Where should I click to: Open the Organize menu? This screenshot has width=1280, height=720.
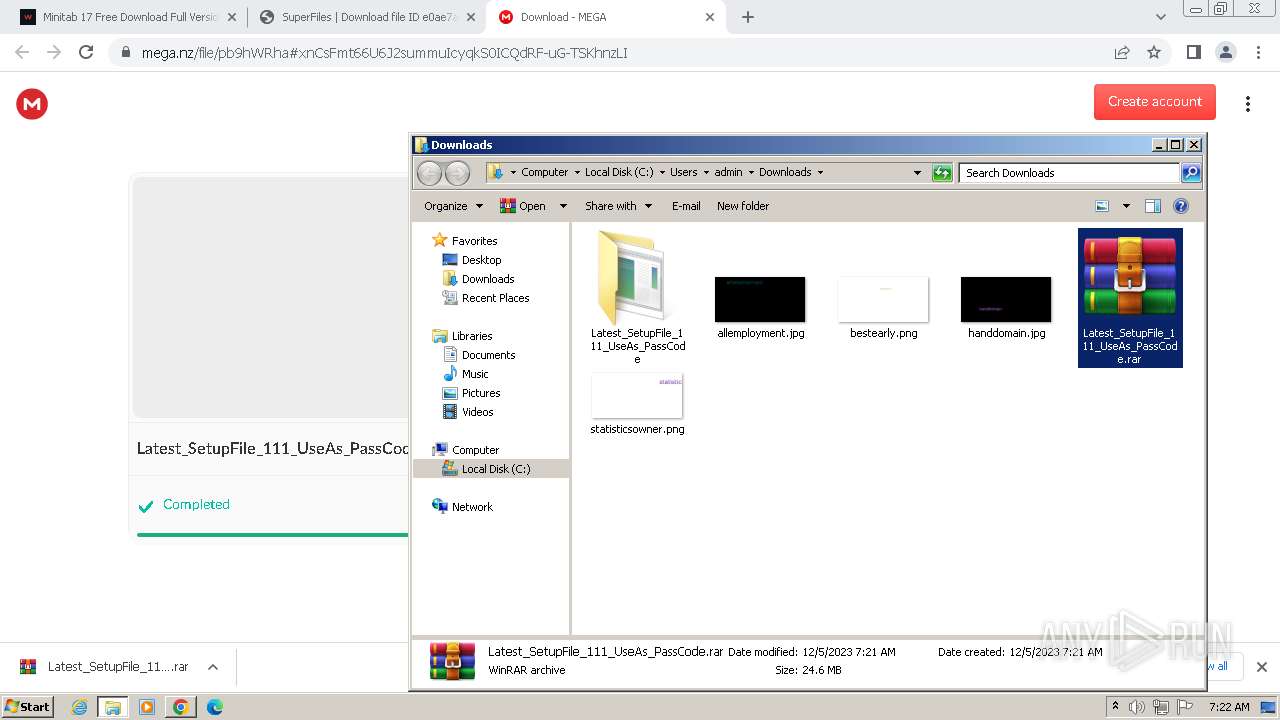[453, 206]
